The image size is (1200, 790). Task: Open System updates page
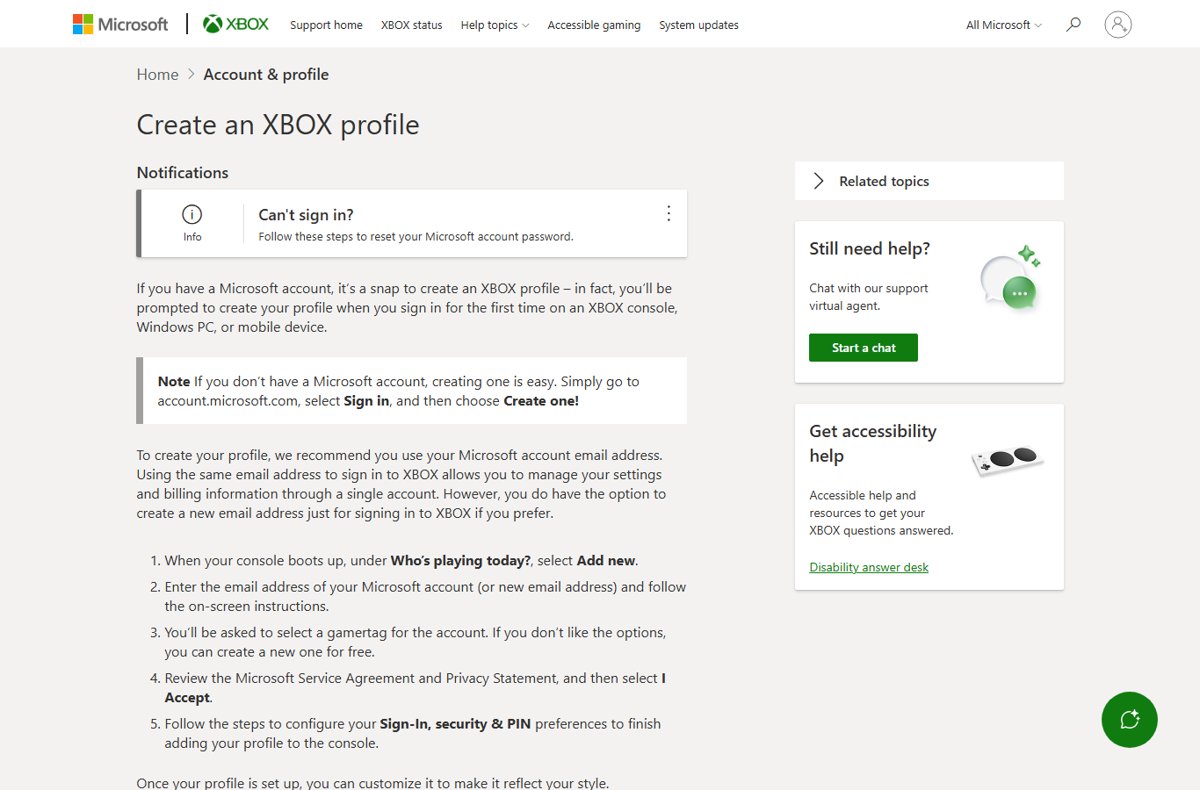tap(699, 25)
